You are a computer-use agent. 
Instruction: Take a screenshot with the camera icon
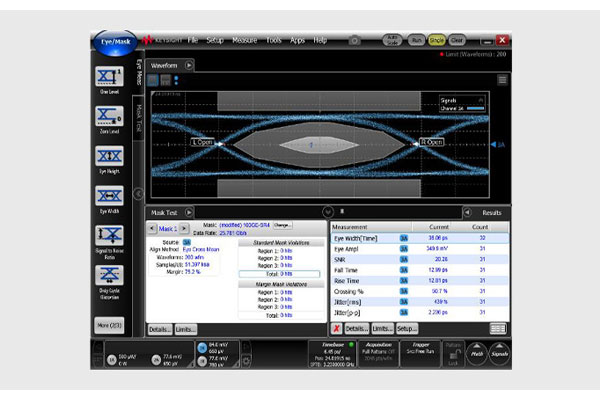pyautogui.click(x=354, y=40)
